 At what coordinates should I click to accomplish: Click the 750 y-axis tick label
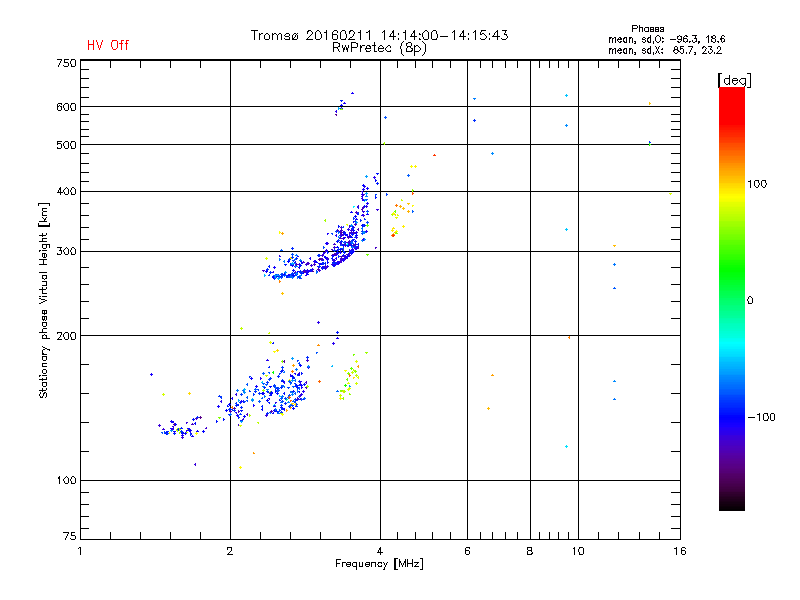pos(66,63)
